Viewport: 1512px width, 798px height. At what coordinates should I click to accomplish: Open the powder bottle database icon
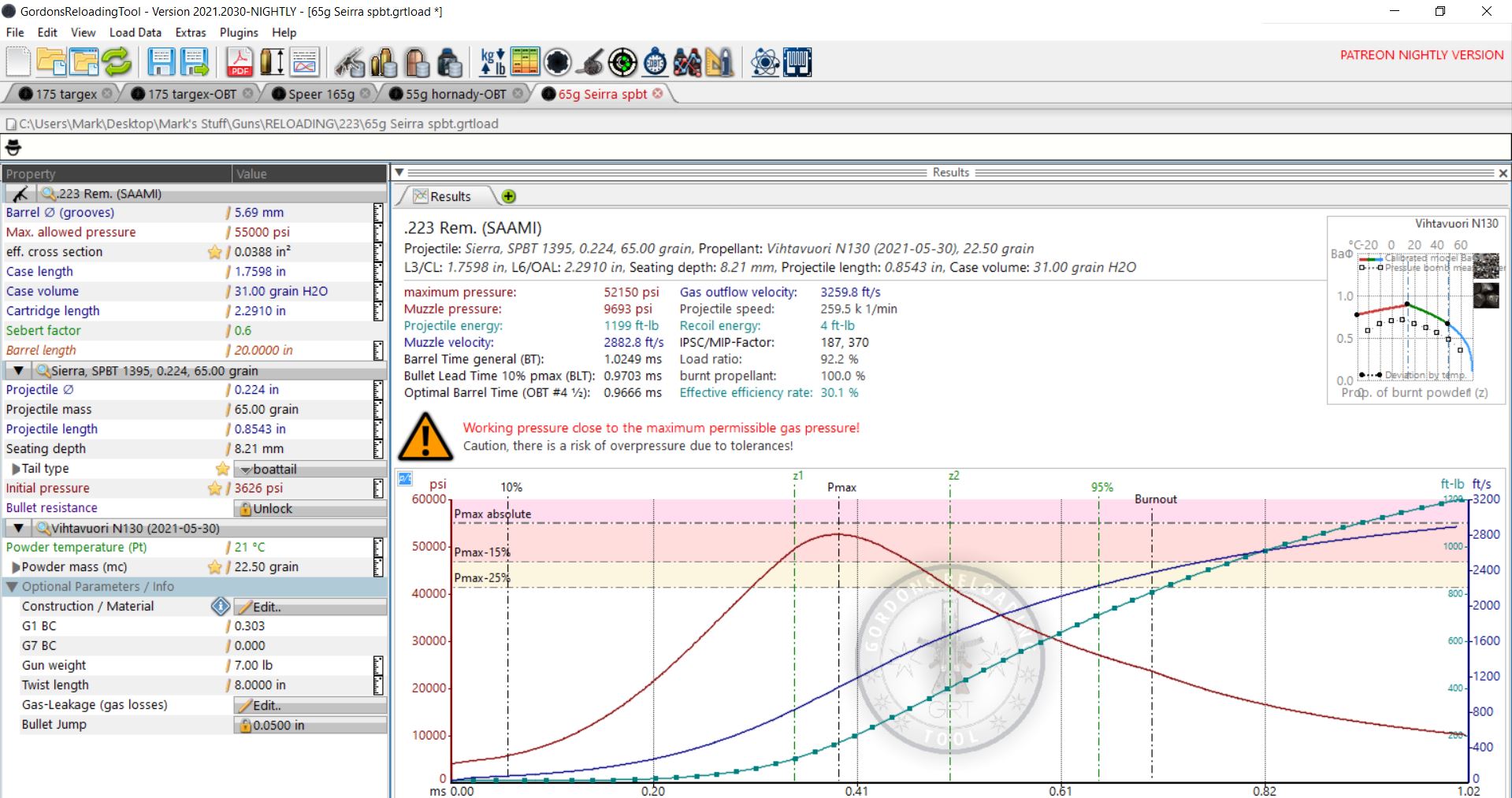[x=449, y=61]
